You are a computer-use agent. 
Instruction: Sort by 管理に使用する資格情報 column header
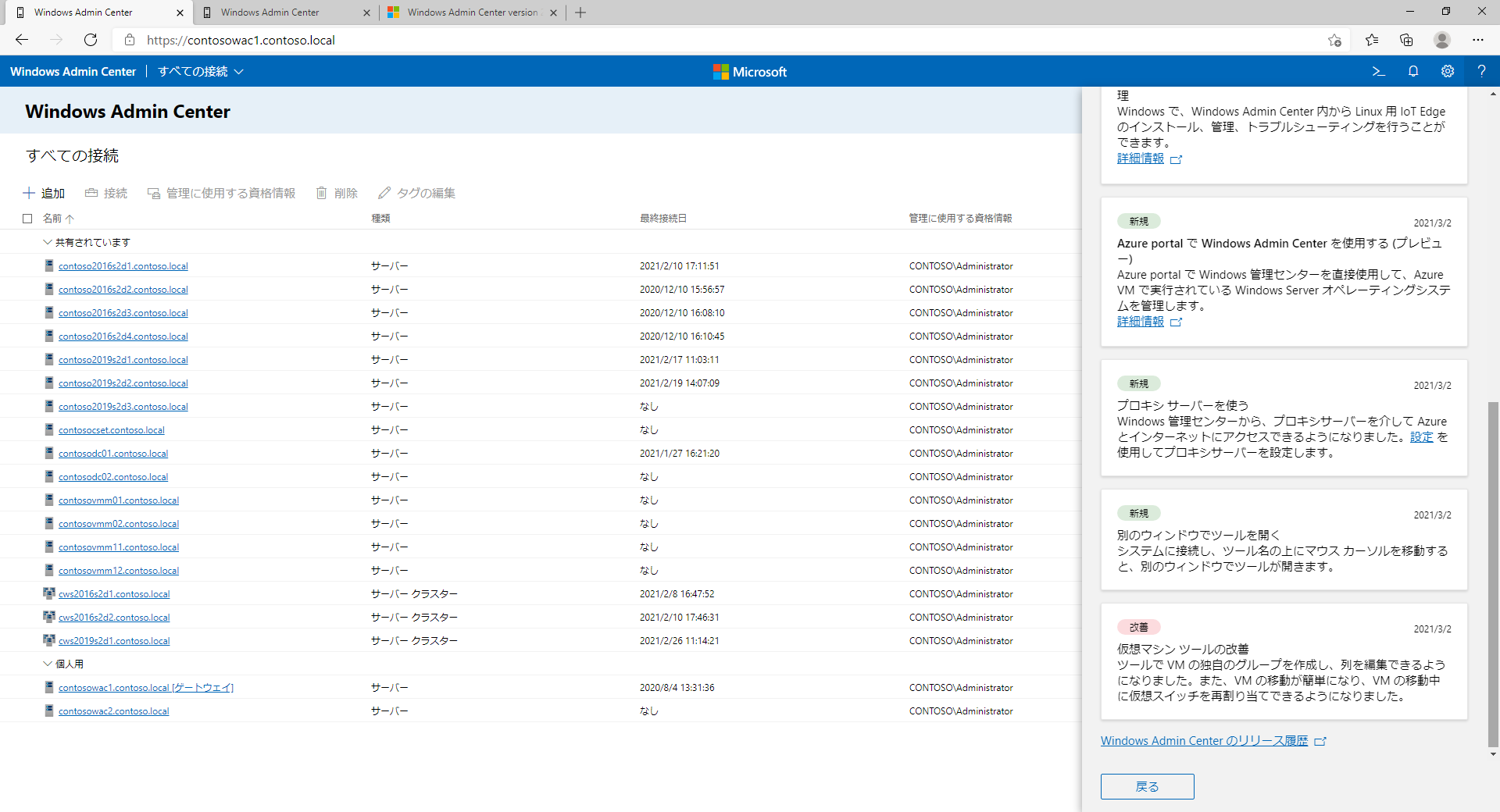click(960, 219)
